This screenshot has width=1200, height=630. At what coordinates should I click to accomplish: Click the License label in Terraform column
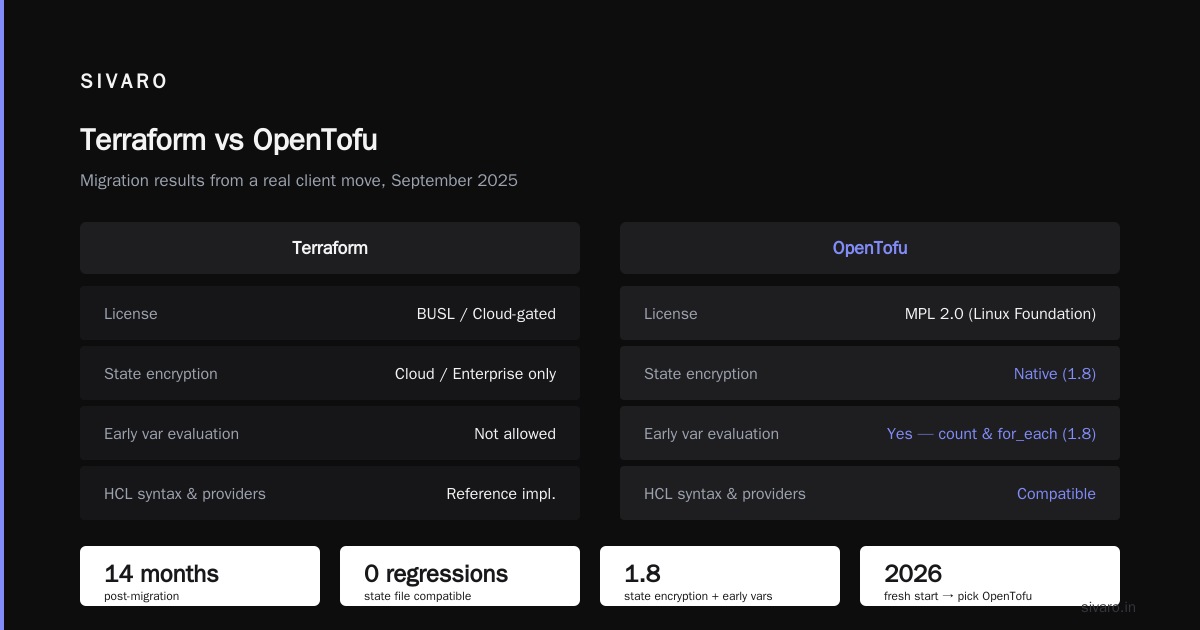point(131,314)
